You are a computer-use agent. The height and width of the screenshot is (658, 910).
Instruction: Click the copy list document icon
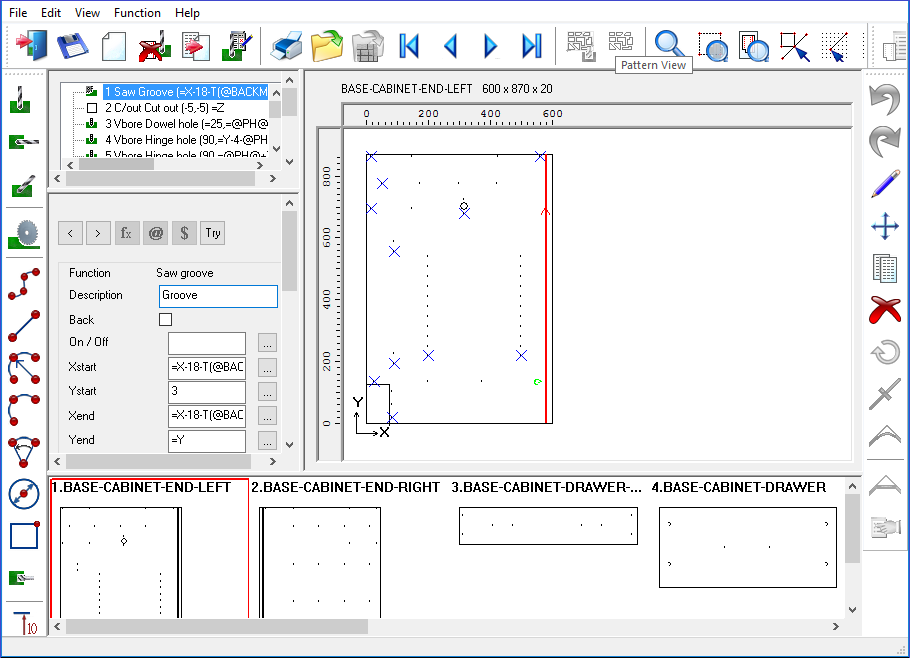coord(885,268)
